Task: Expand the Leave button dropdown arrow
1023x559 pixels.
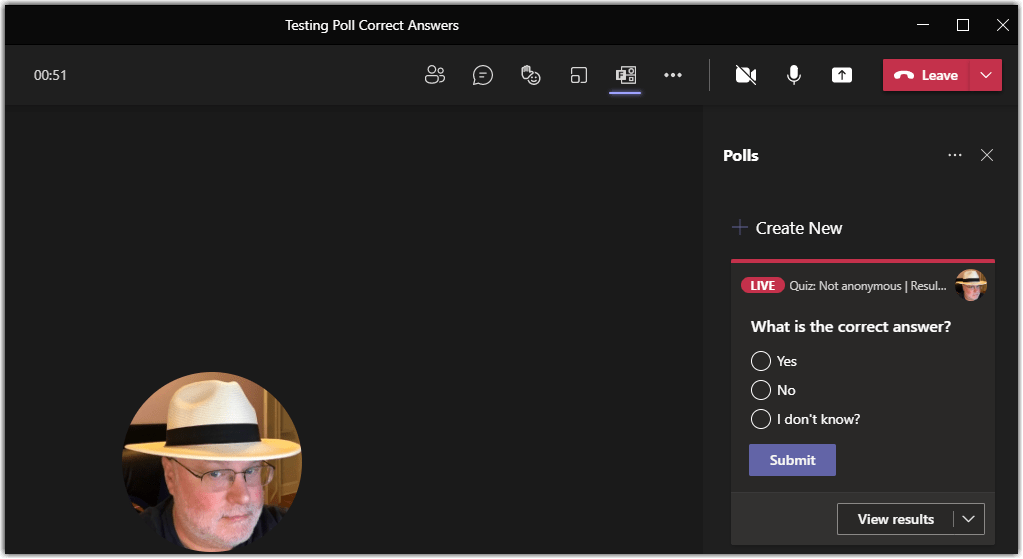Action: 986,75
